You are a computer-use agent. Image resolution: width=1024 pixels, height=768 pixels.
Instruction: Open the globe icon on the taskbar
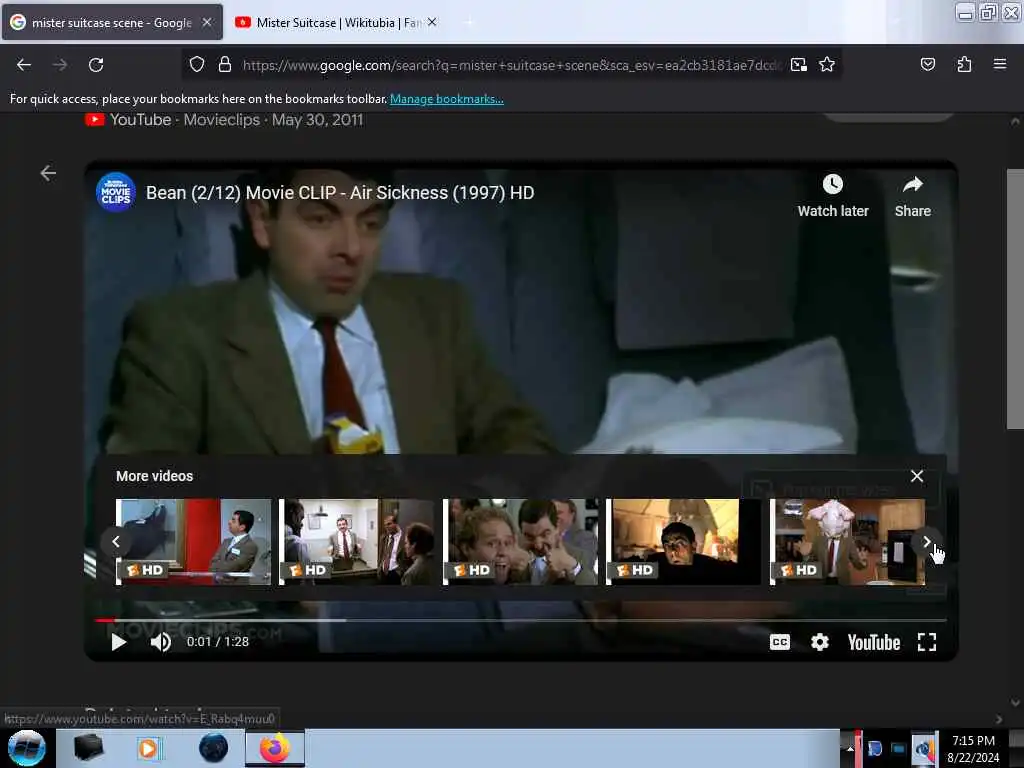(214, 748)
